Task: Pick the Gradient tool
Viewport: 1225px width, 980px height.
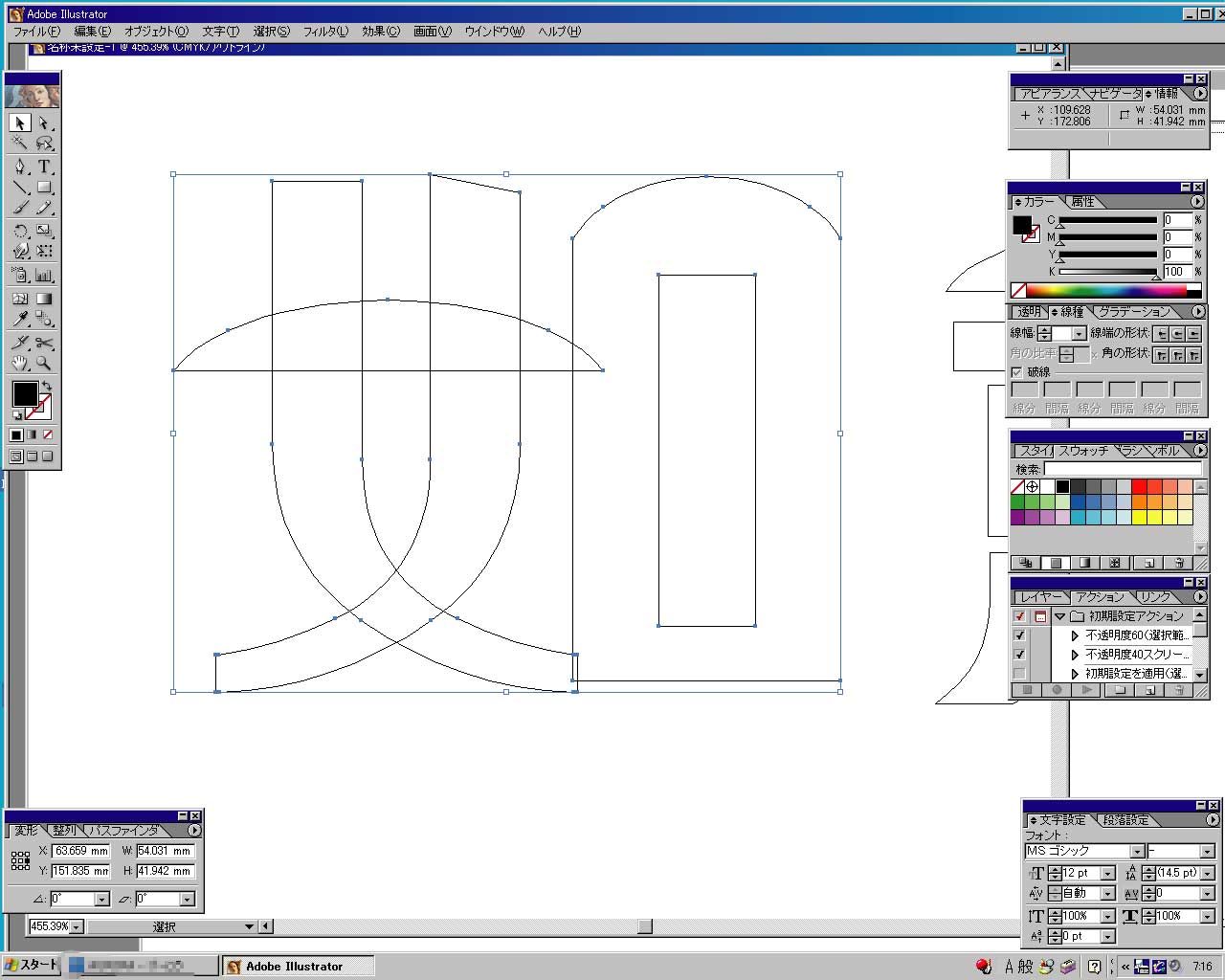Action: pyautogui.click(x=44, y=298)
